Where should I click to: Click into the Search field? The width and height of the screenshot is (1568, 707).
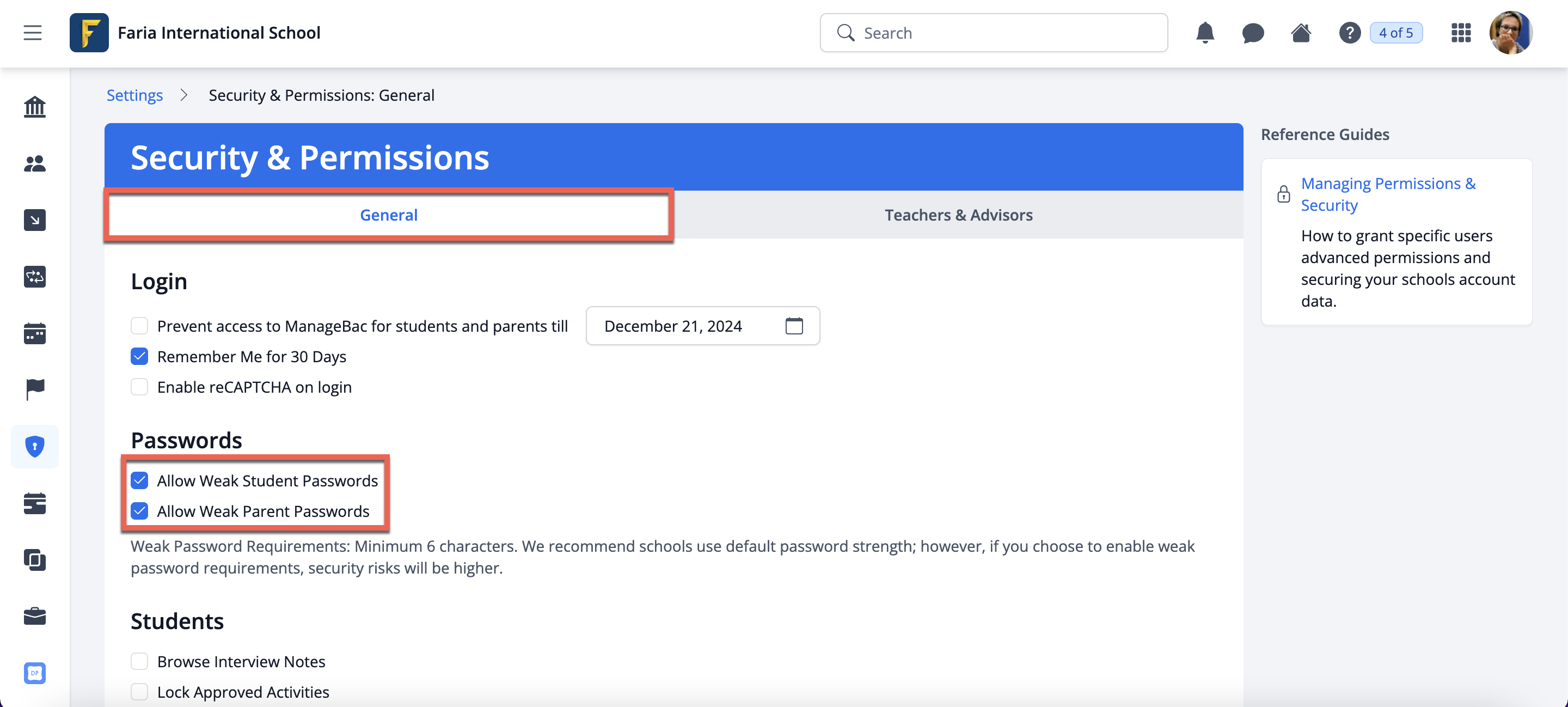click(x=1004, y=33)
